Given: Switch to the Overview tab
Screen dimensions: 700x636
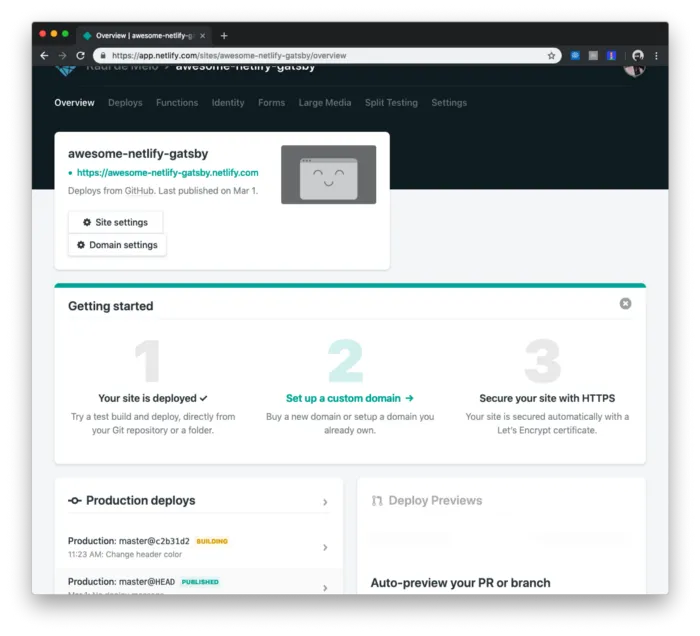Looking at the screenshot, I should 74,103.
